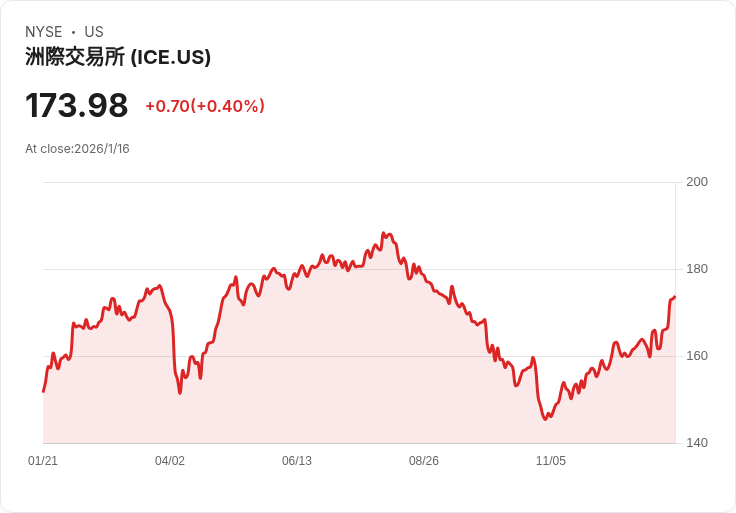Image resolution: width=736 pixels, height=513 pixels.
Task: Click the stock title 洲際交易所 (ICE.US)
Action: pos(118,57)
